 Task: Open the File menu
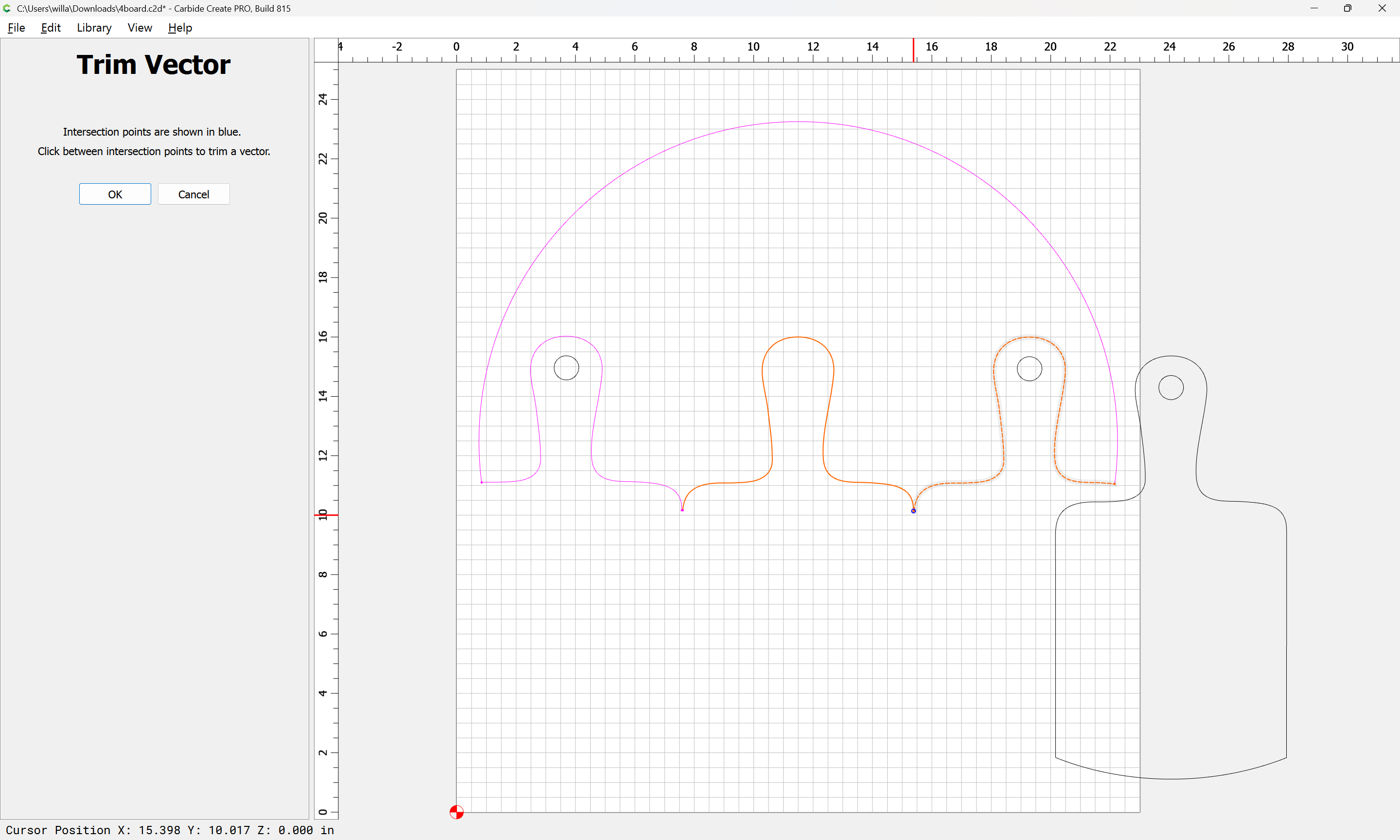point(17,28)
